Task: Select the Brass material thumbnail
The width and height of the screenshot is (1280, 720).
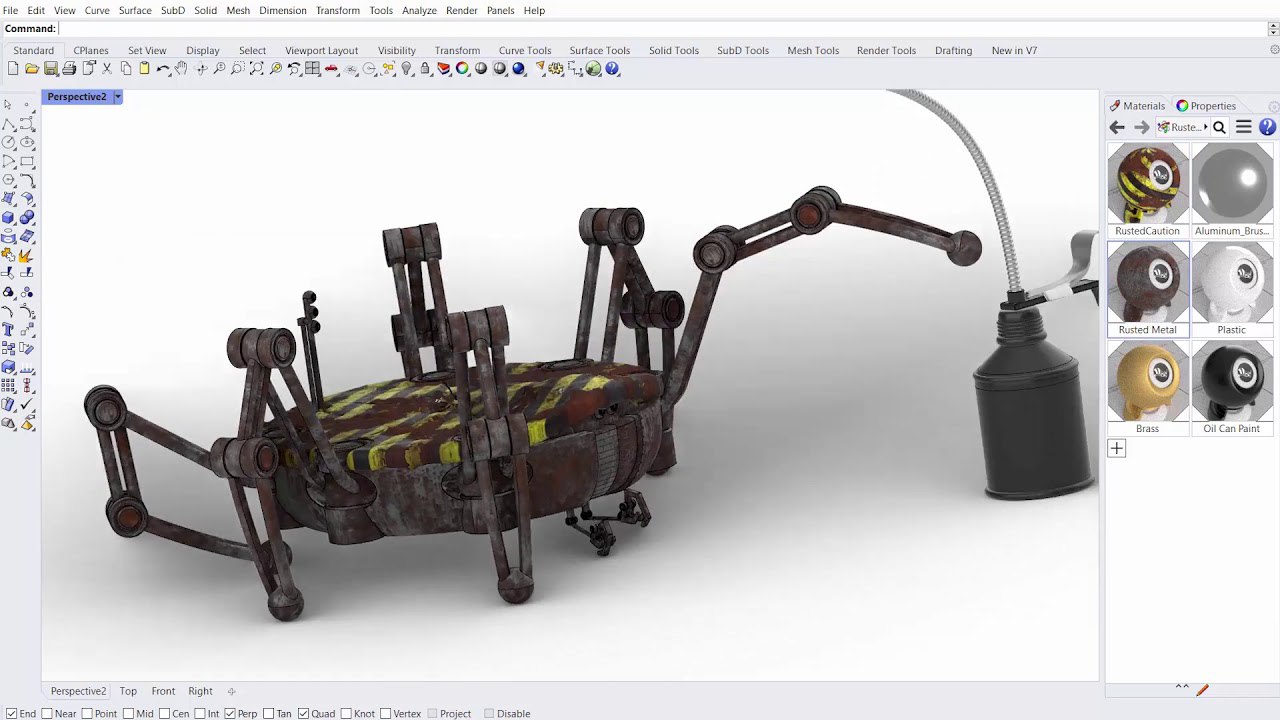Action: pyautogui.click(x=1148, y=382)
